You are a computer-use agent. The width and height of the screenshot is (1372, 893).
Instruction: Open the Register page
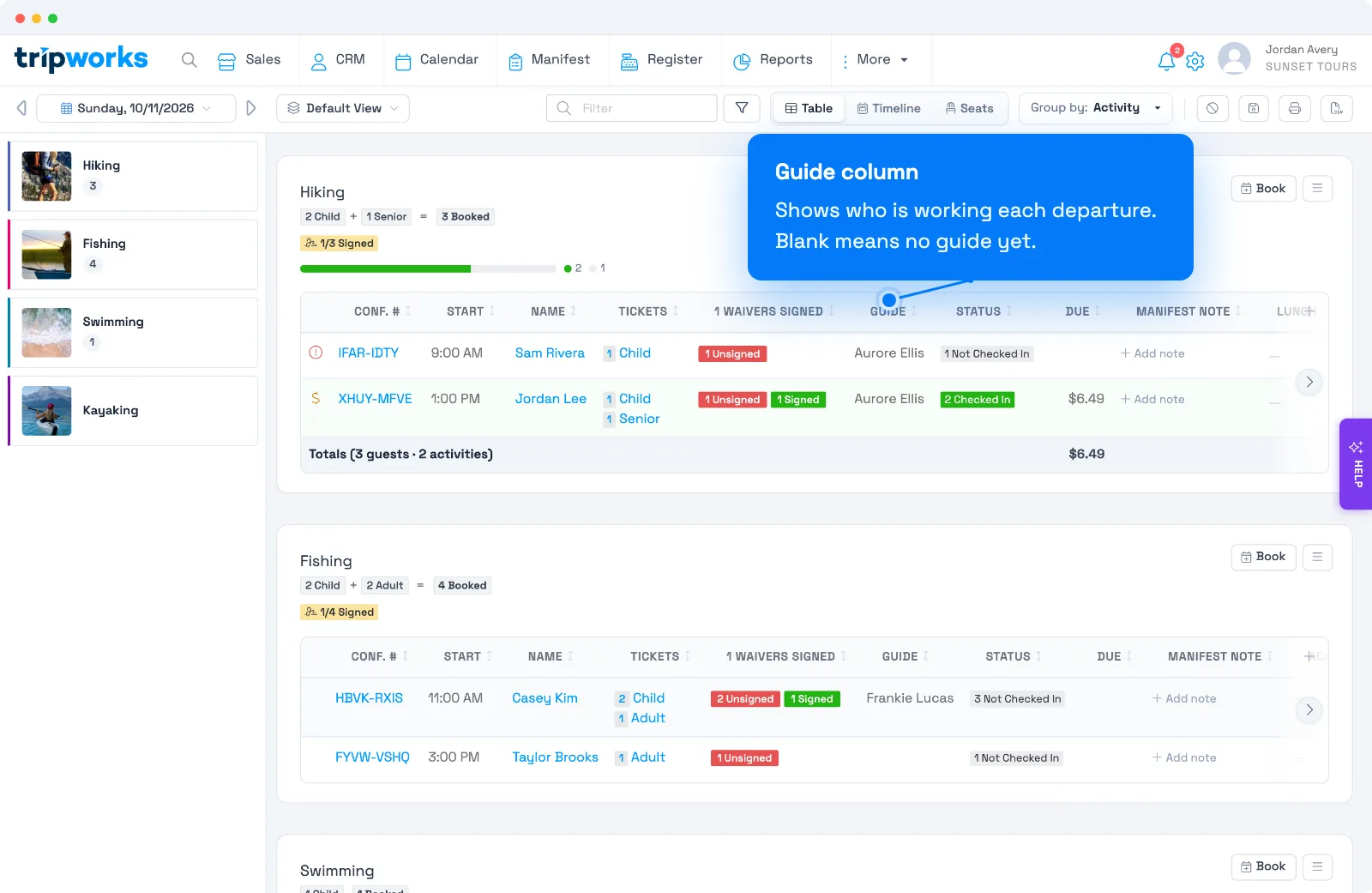662,60
